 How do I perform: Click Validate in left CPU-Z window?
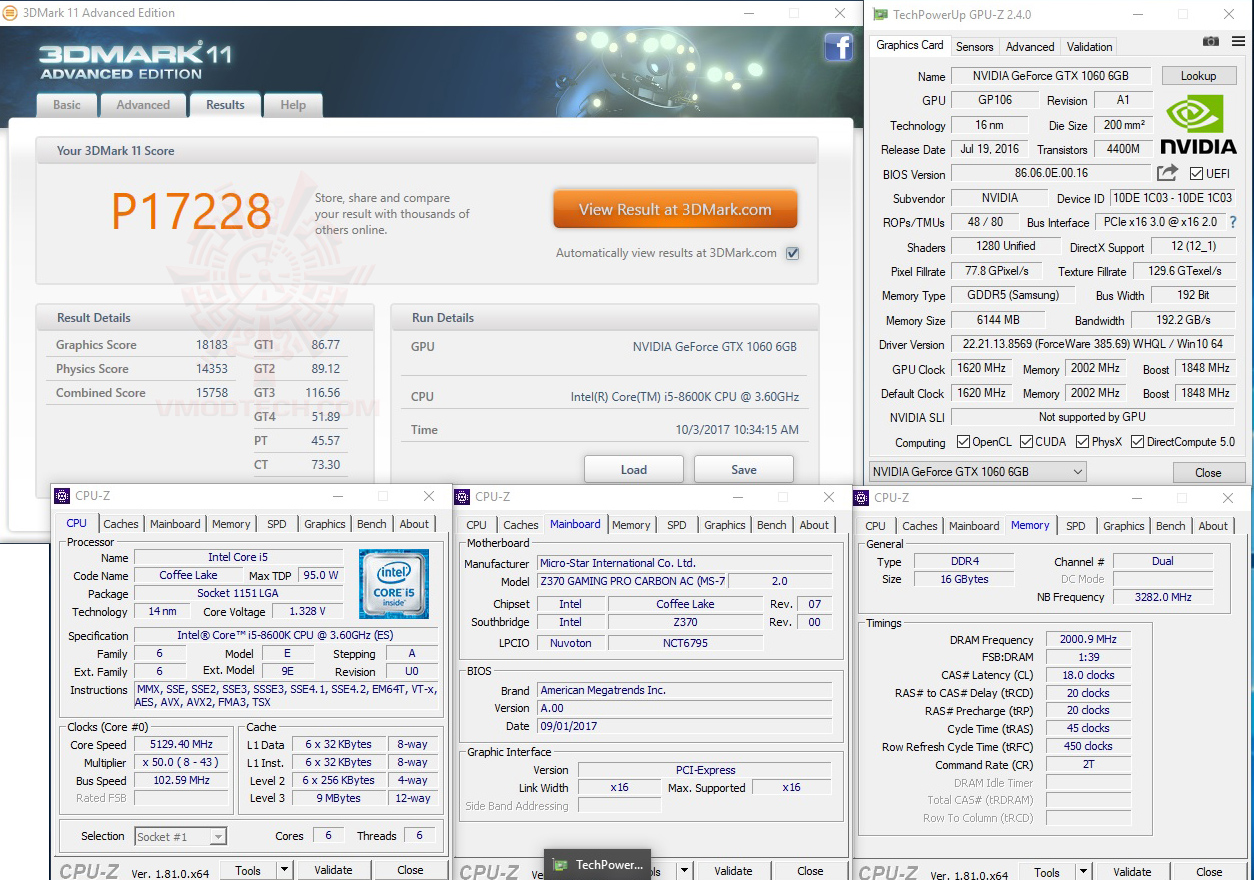tap(333, 871)
